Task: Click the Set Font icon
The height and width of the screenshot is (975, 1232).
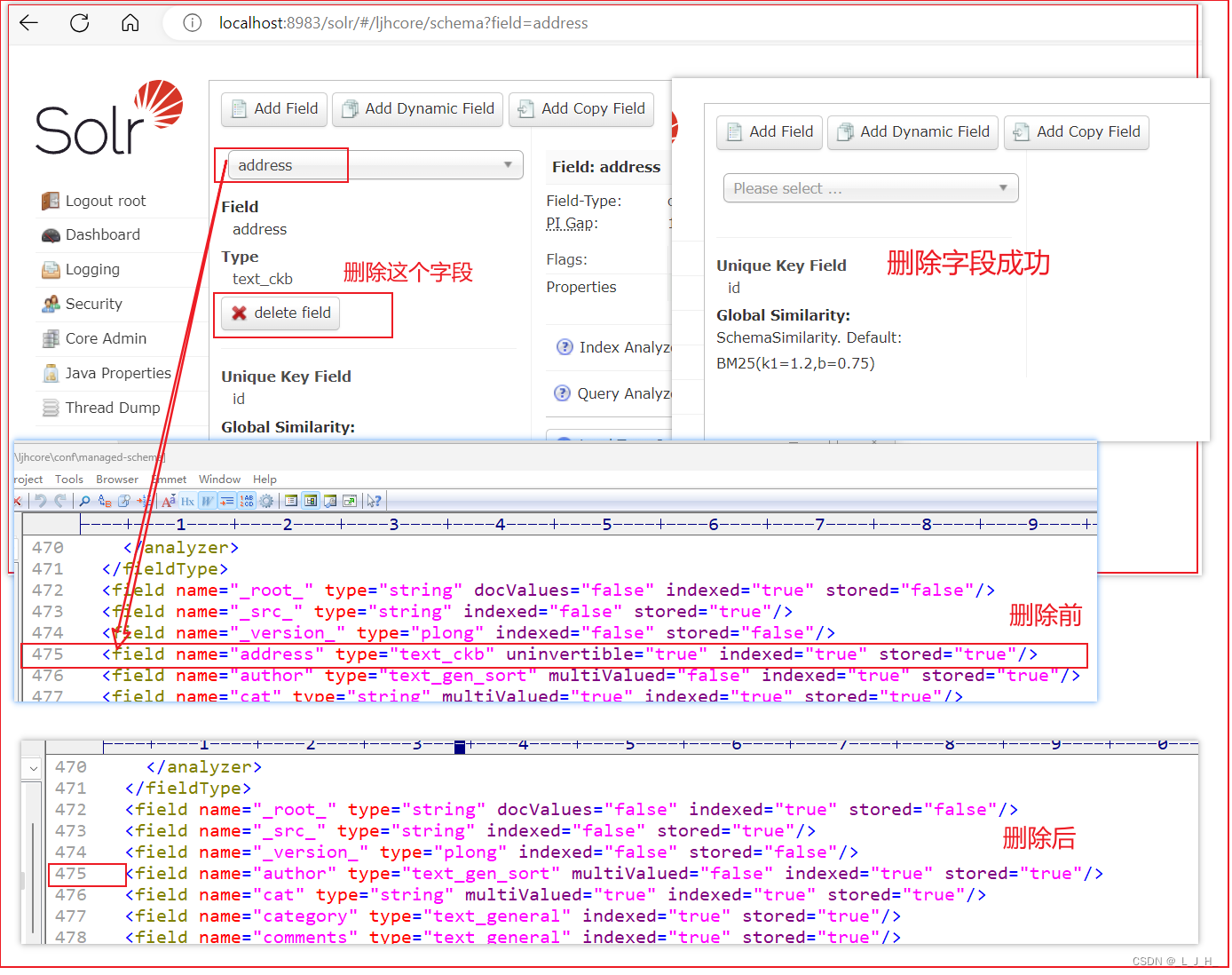Action: [169, 501]
